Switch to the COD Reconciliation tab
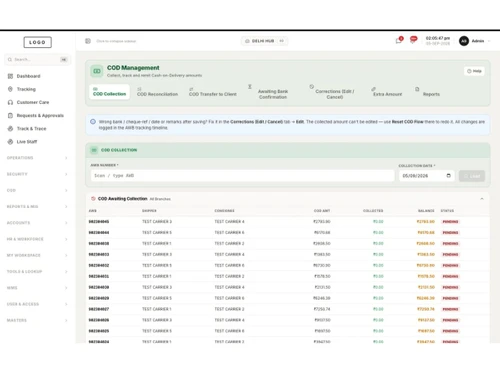The height and width of the screenshot is (375, 500). pos(157,92)
